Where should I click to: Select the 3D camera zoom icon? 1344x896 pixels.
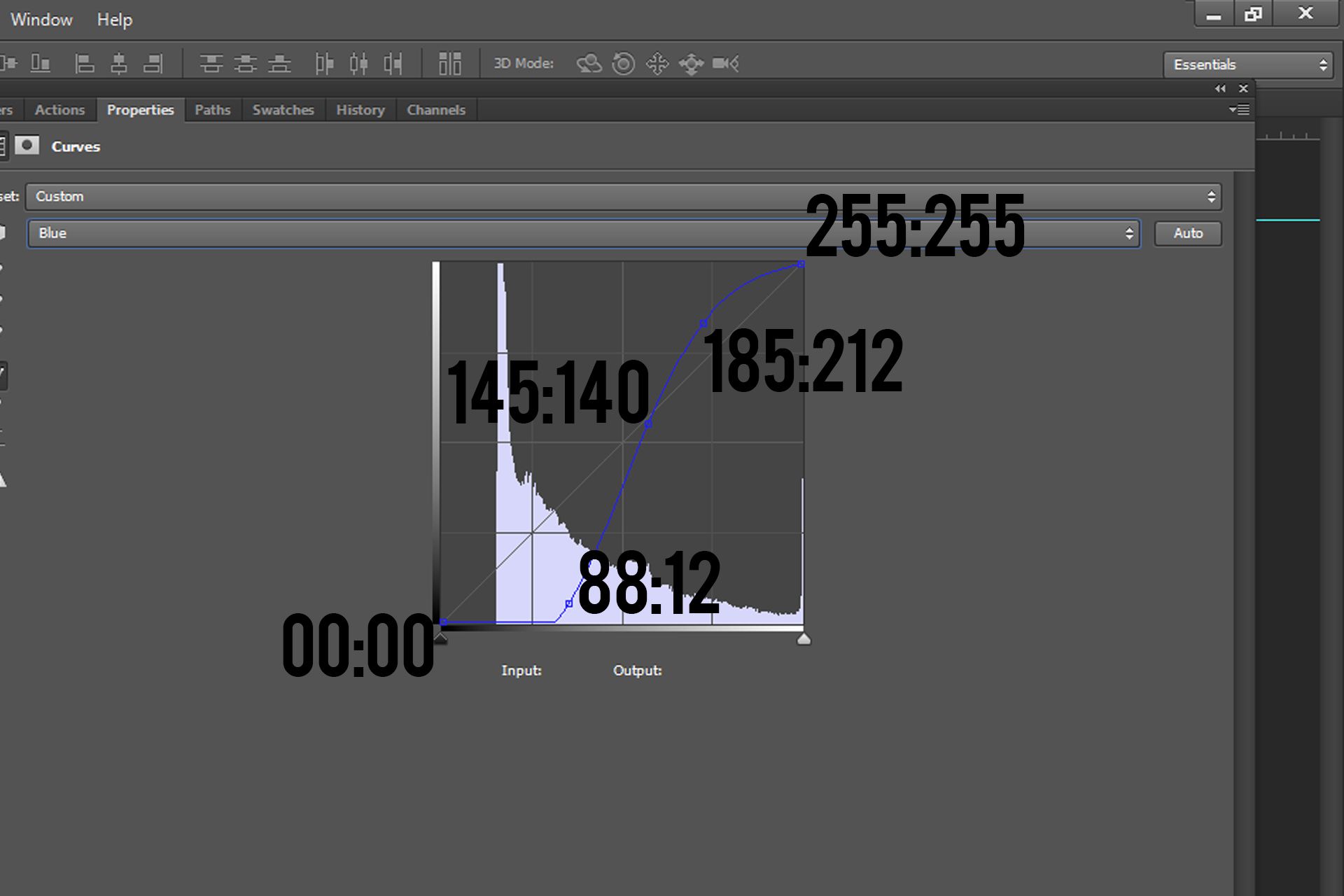coord(725,64)
